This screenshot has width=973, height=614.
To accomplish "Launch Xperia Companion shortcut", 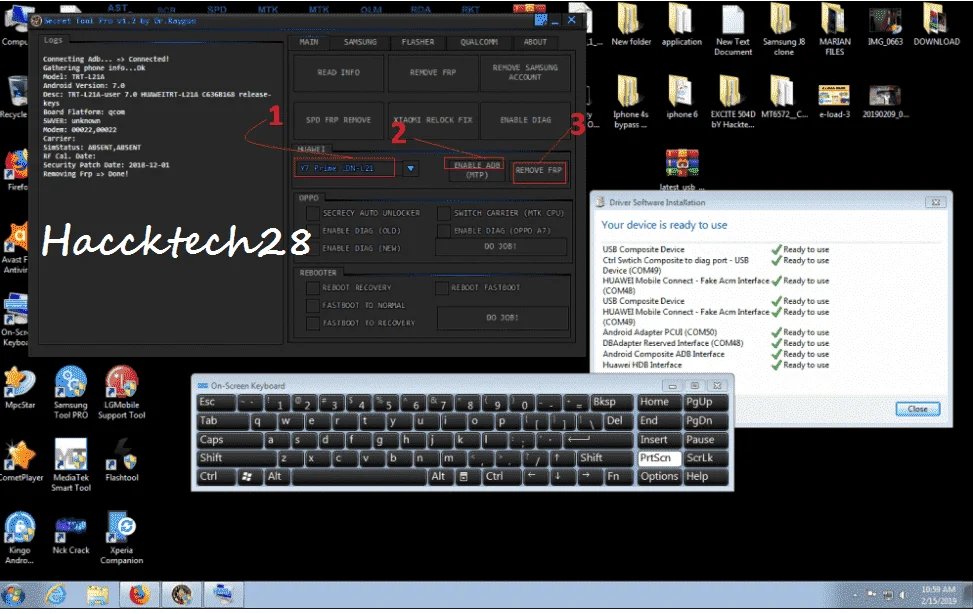I will [122, 538].
